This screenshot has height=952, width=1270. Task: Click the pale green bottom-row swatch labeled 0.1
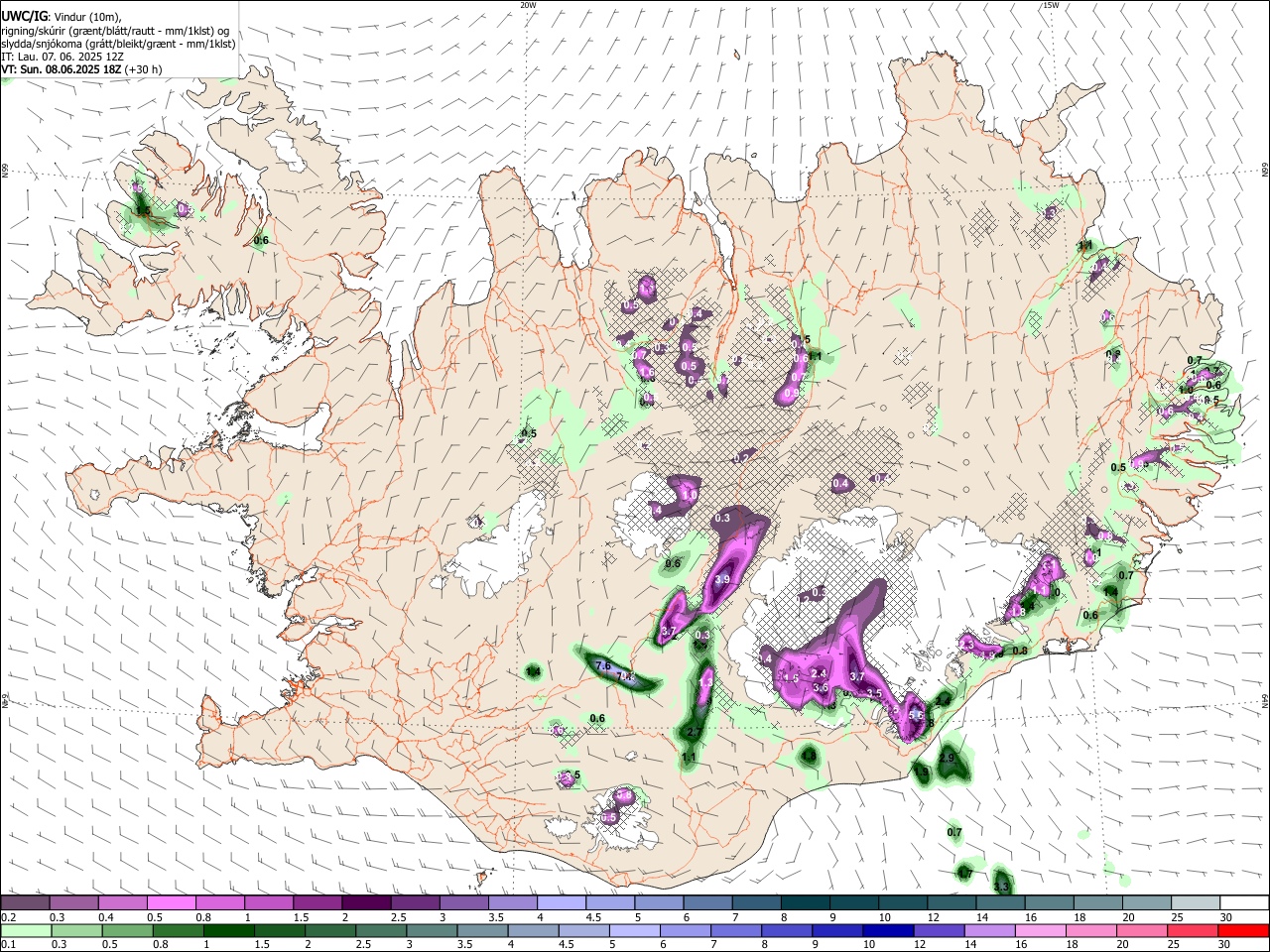click(x=26, y=931)
